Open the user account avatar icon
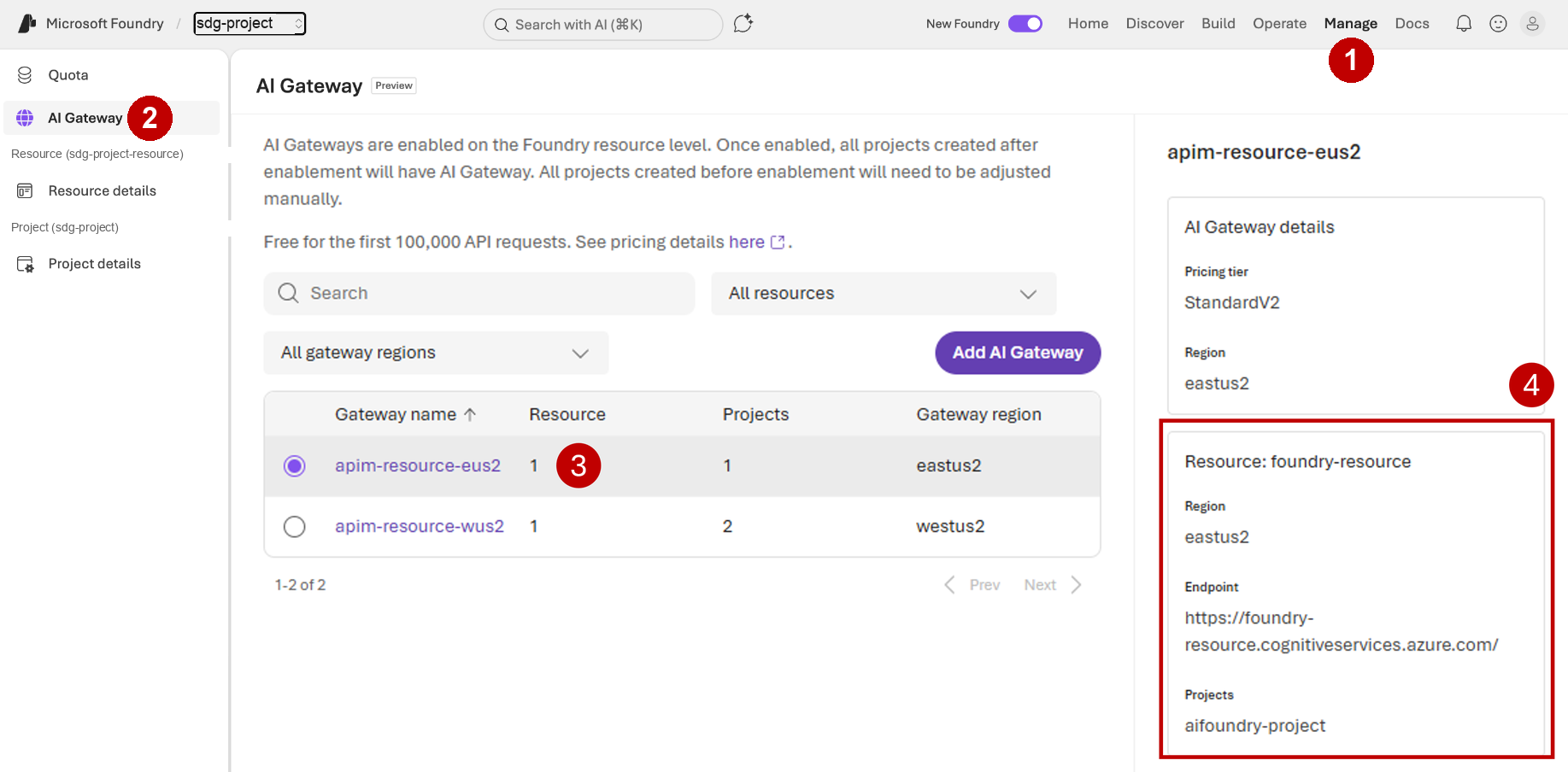The width and height of the screenshot is (1568, 772). [x=1532, y=24]
